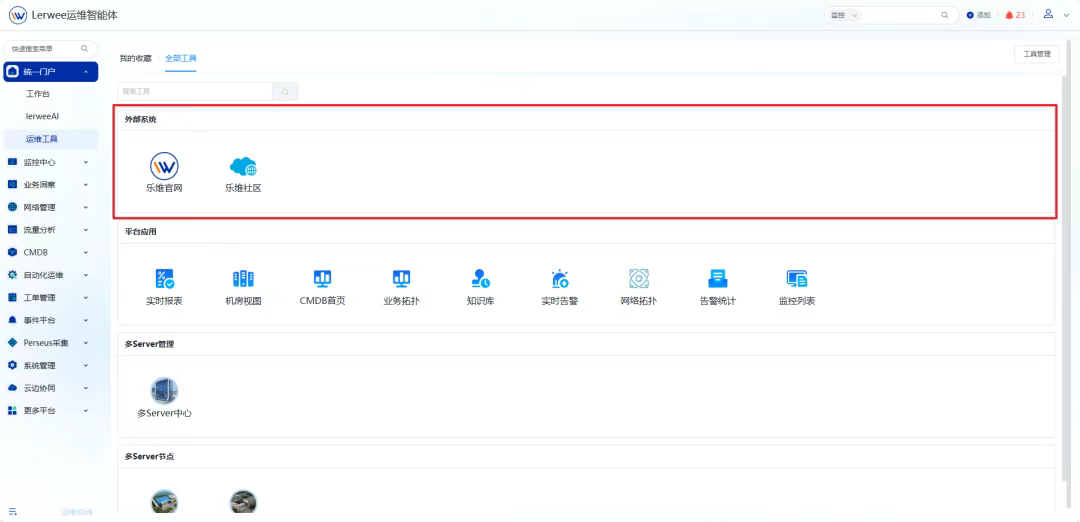Open the 网络拓扑 tool icon
Screen dimensions: 1080x522
point(638,279)
